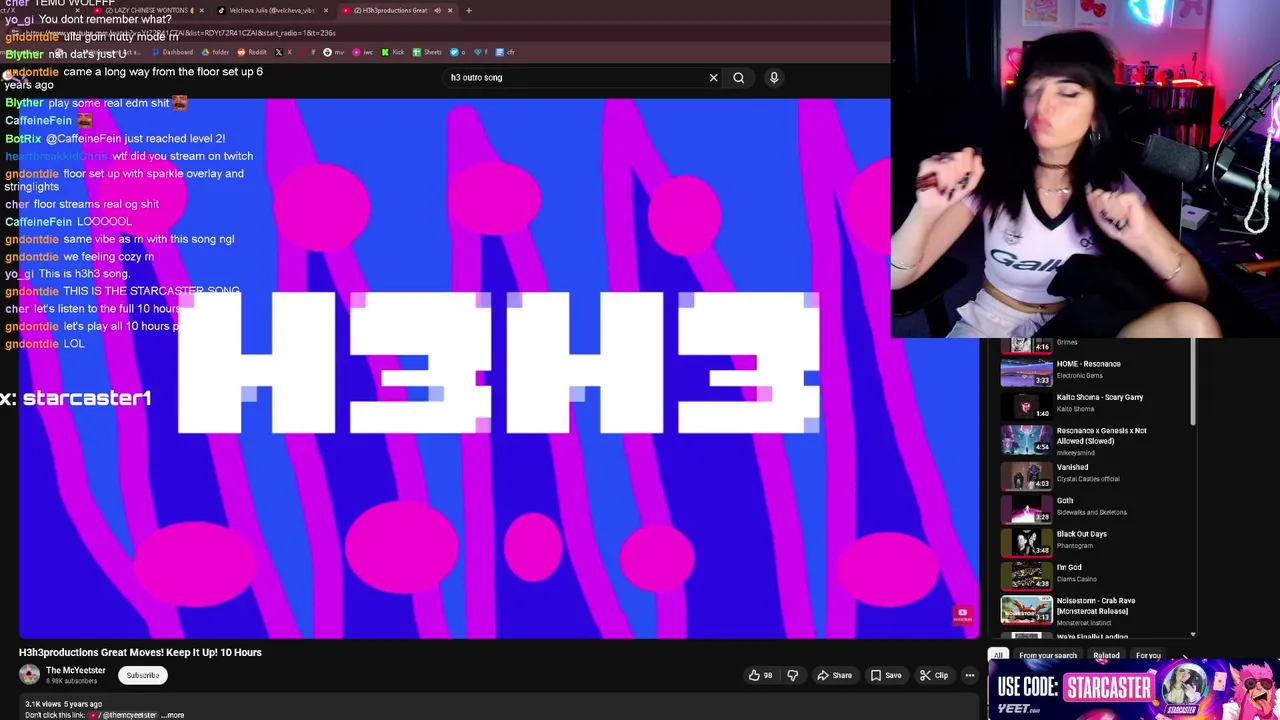Open the Dashboard bookmark
The image size is (1280, 720).
click(172, 52)
